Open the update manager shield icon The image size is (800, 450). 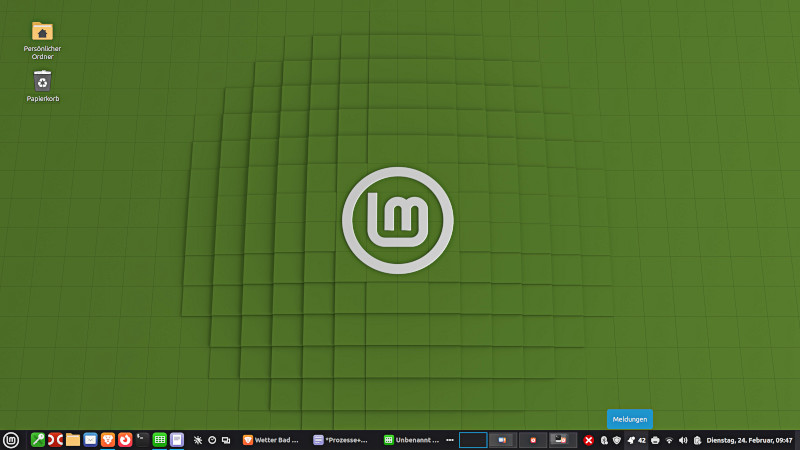(x=617, y=440)
